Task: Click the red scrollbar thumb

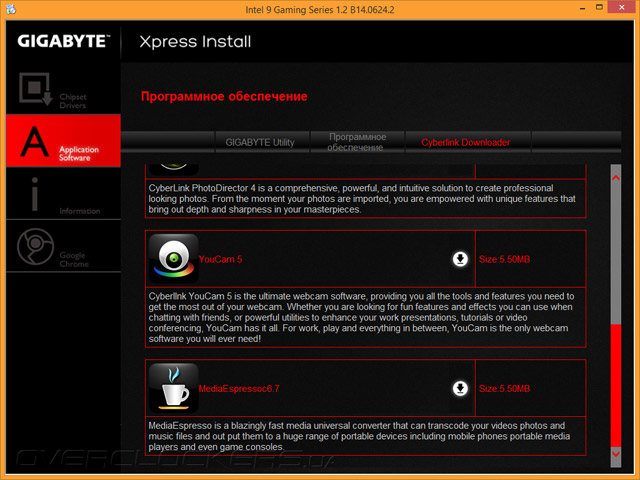Action: (616, 386)
